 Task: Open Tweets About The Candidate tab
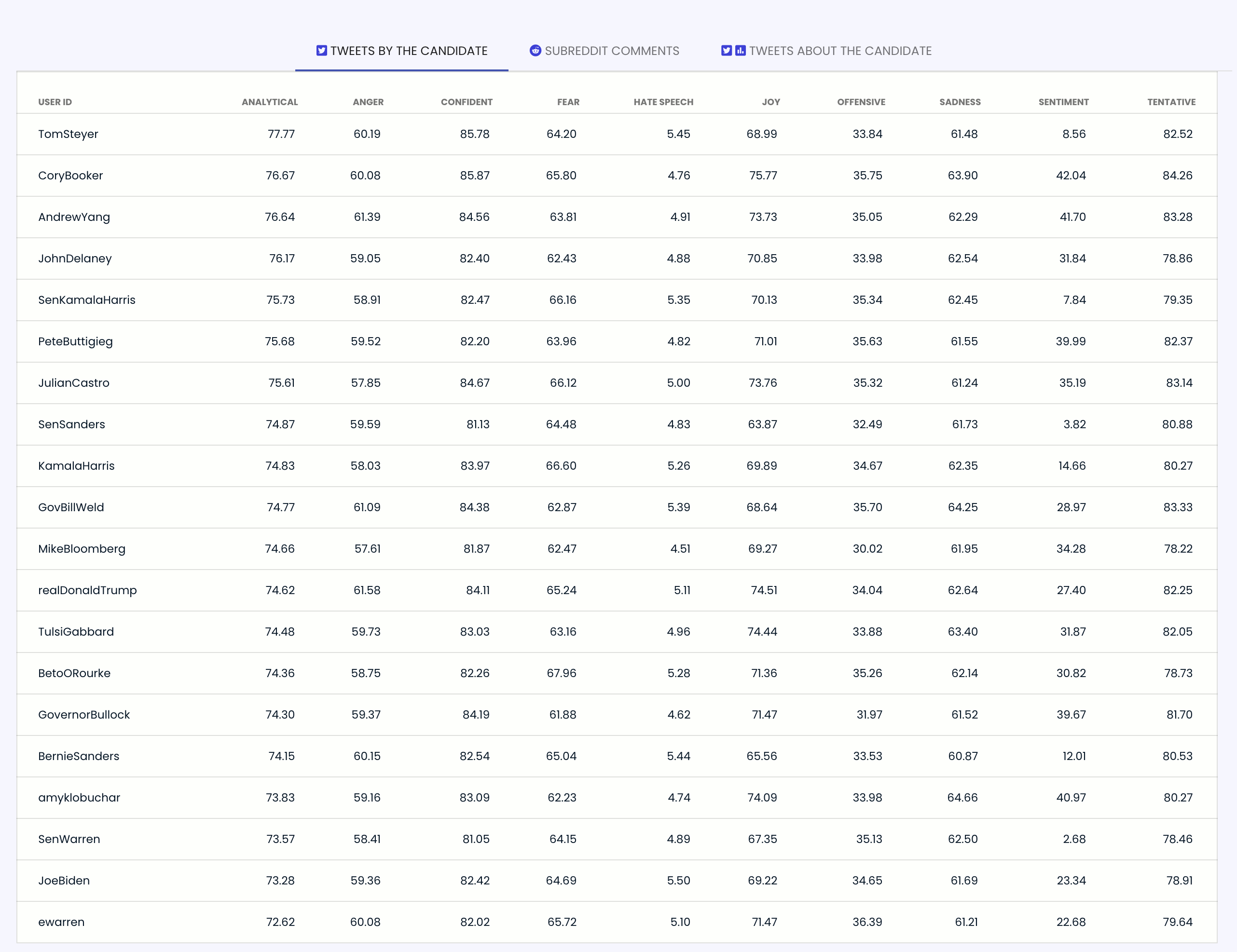tap(839, 51)
